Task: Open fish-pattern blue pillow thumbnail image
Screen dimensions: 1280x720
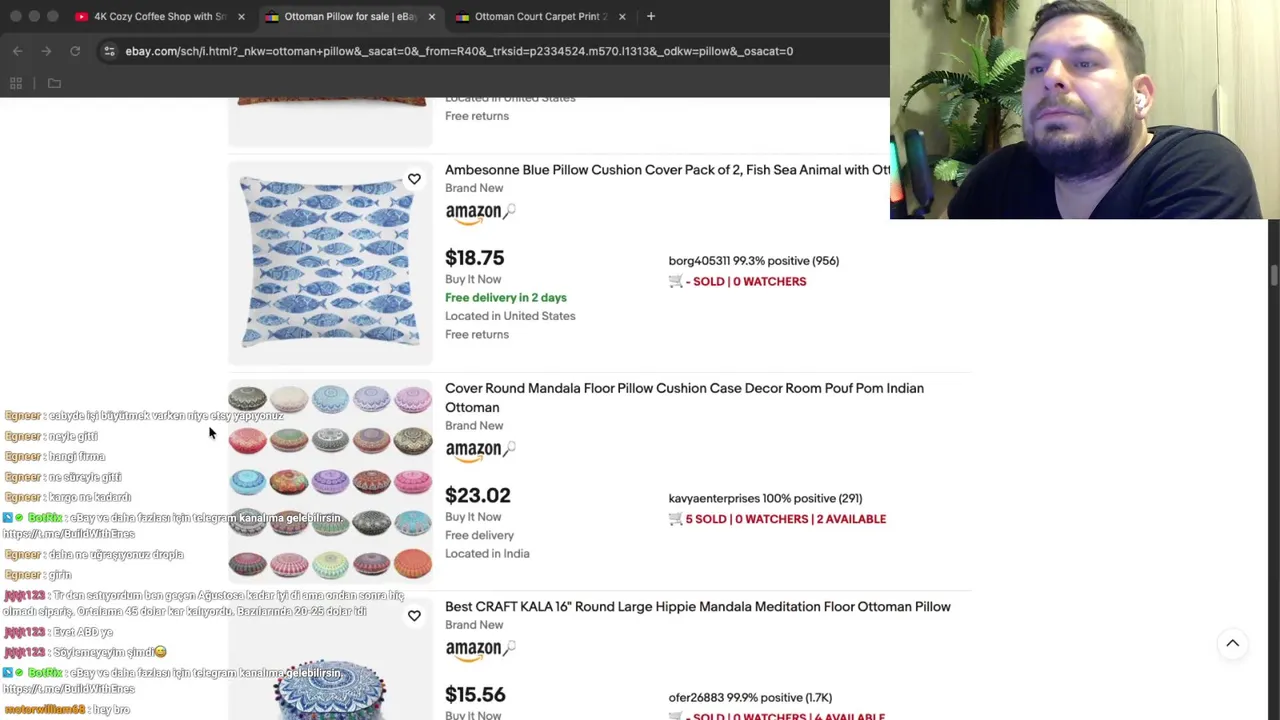Action: (330, 263)
